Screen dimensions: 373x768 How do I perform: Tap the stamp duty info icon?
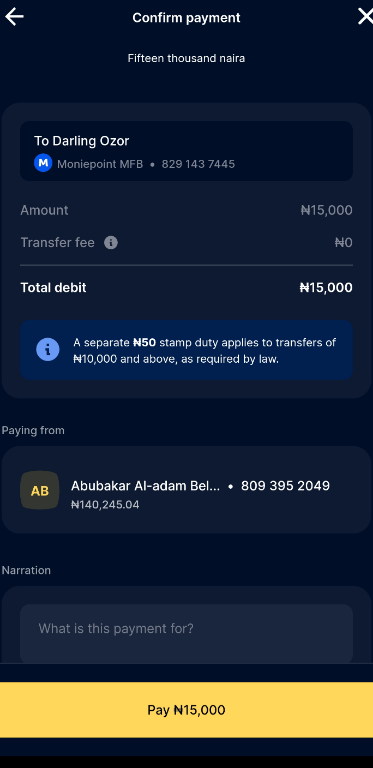[48, 350]
